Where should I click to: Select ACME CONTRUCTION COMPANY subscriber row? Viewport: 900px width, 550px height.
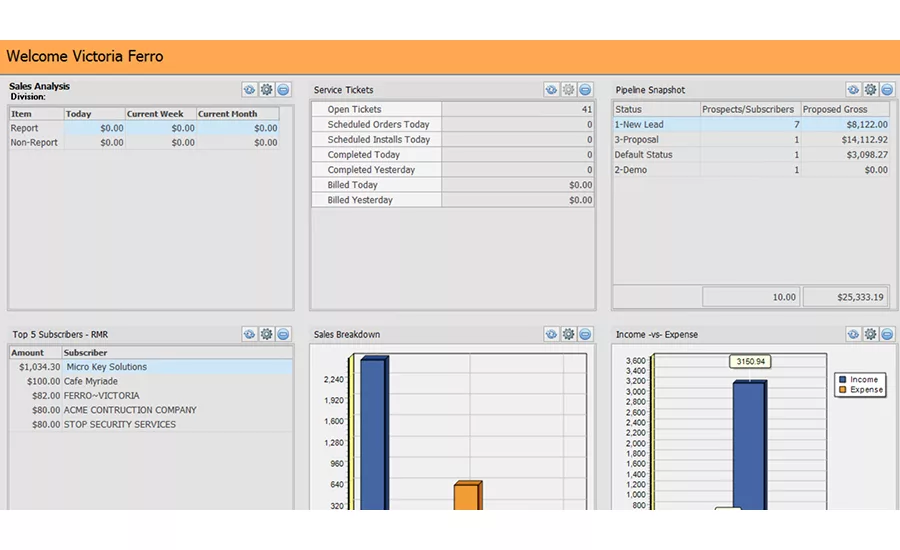pyautogui.click(x=150, y=410)
